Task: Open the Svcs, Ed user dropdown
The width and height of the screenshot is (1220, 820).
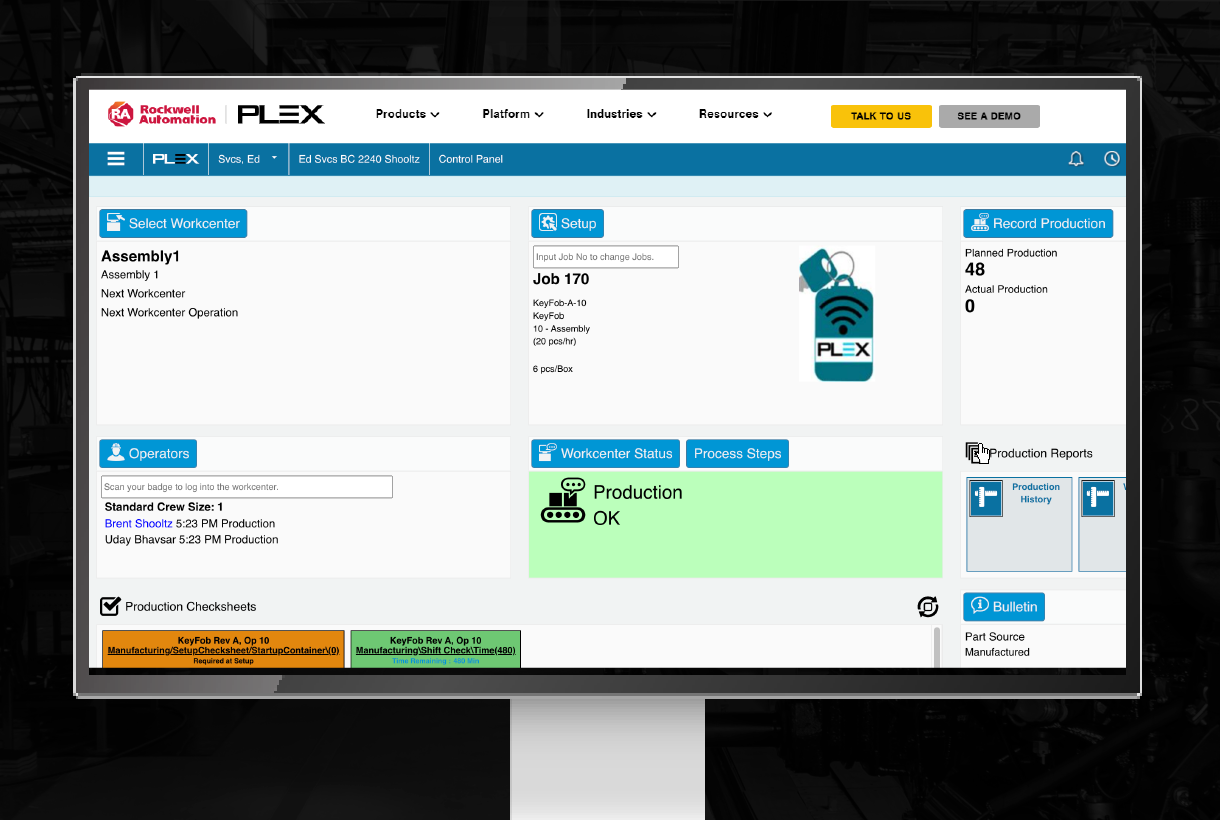Action: click(248, 159)
